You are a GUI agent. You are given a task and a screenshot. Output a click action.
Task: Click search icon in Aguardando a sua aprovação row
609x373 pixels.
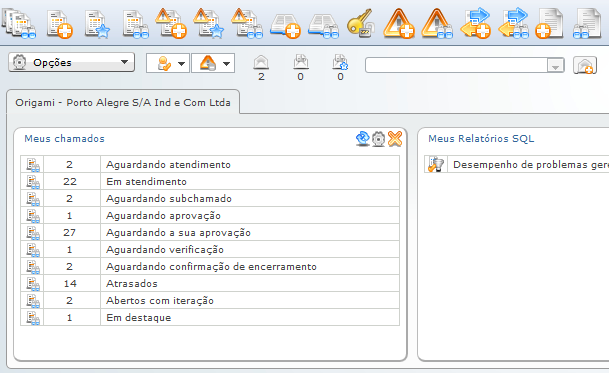coord(33,233)
